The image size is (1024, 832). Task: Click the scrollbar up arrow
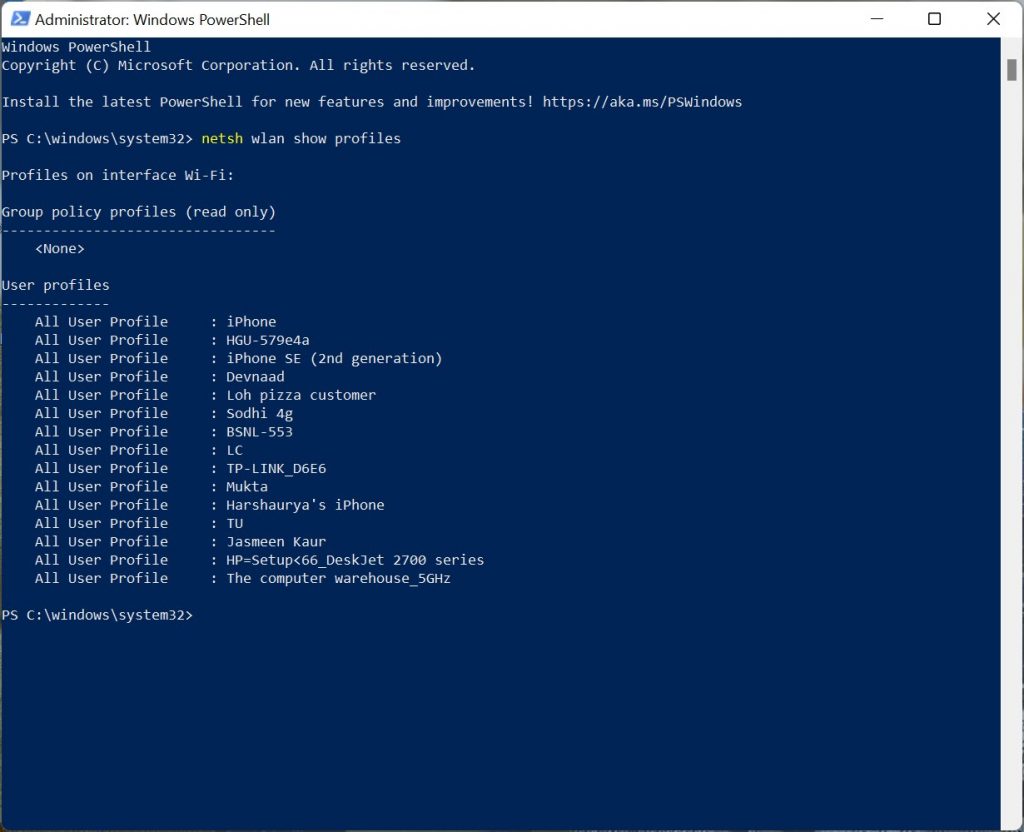[1011, 46]
